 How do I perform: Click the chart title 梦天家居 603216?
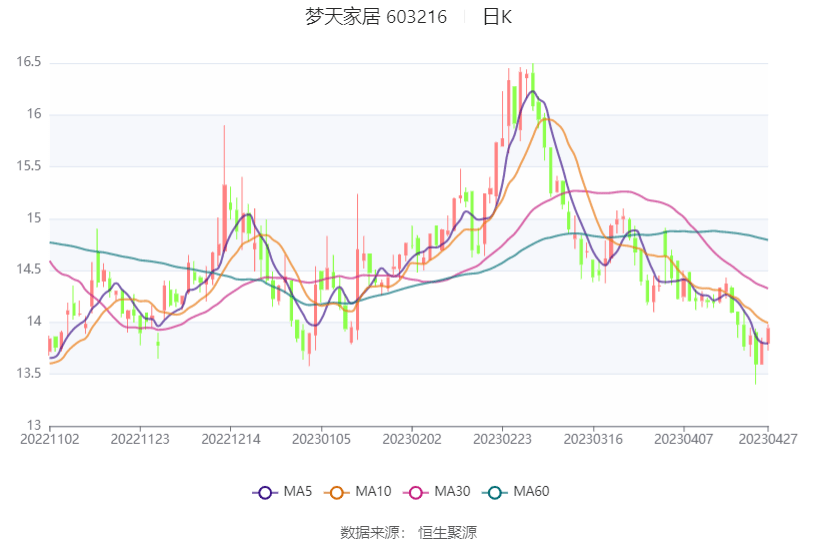pyautogui.click(x=376, y=17)
